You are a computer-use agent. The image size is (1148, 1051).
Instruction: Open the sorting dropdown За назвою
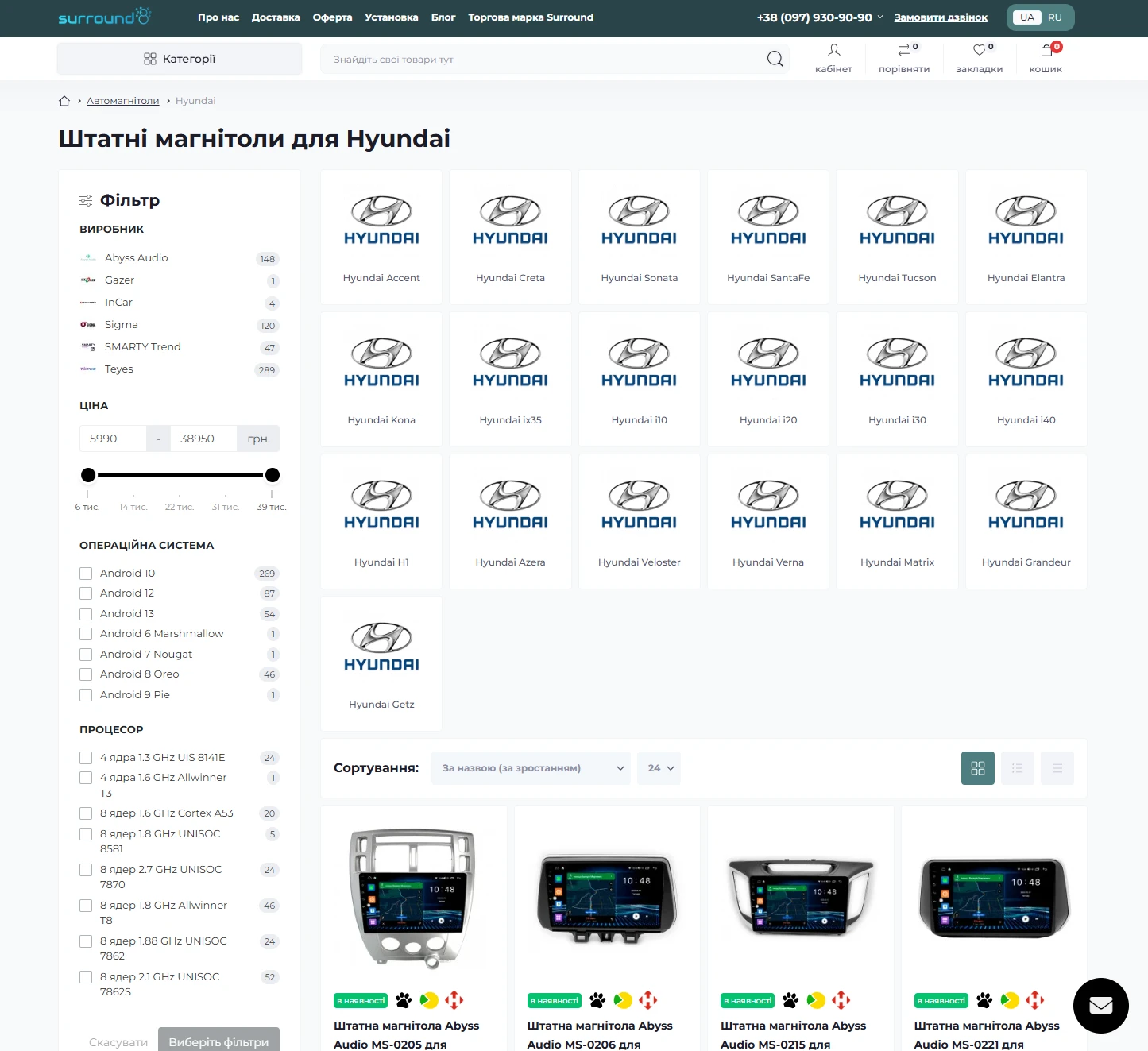point(531,768)
